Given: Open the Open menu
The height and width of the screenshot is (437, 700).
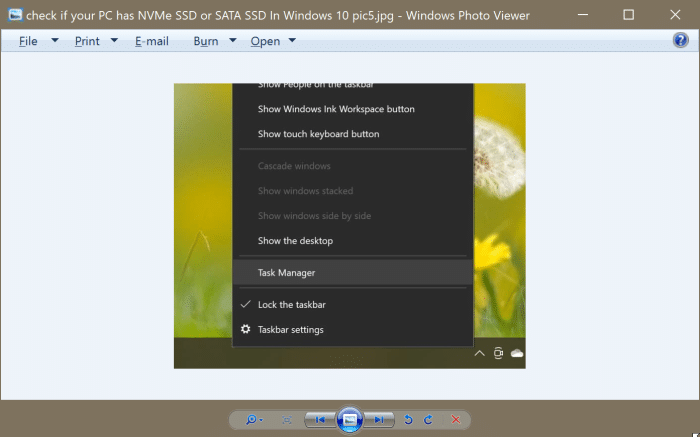Looking at the screenshot, I should 265,41.
